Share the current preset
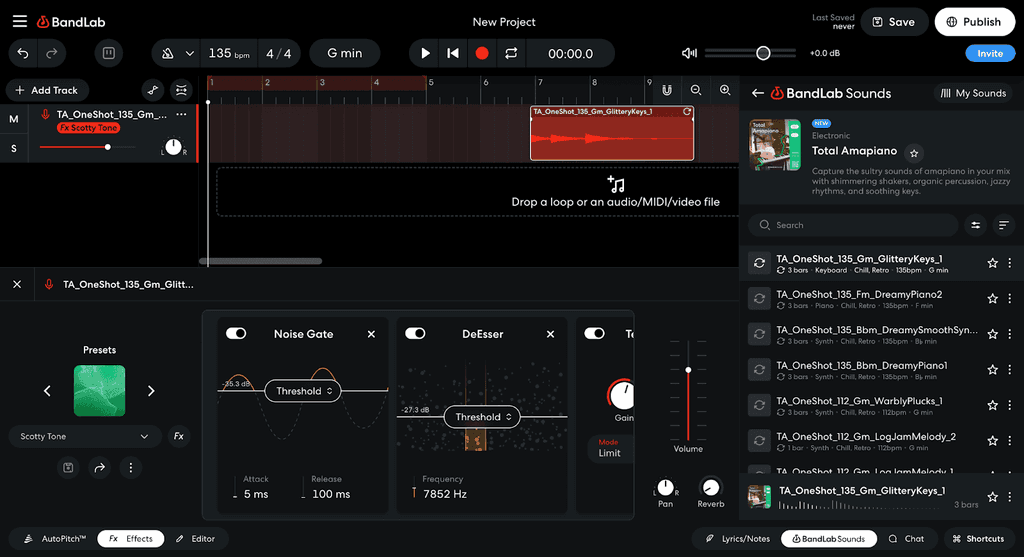1024x557 pixels. 99,468
